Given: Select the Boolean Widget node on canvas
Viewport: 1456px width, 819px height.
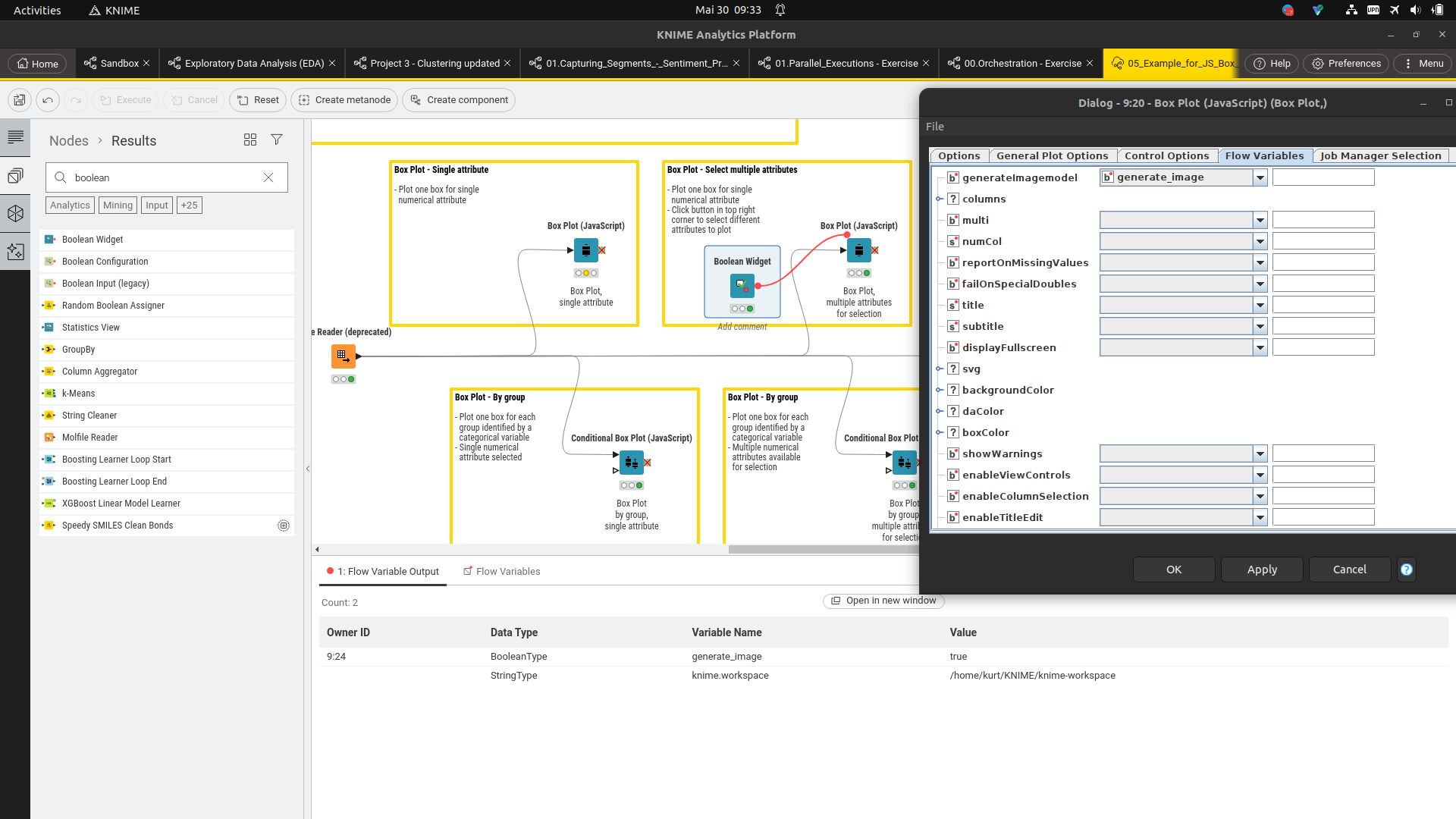Looking at the screenshot, I should (x=742, y=286).
